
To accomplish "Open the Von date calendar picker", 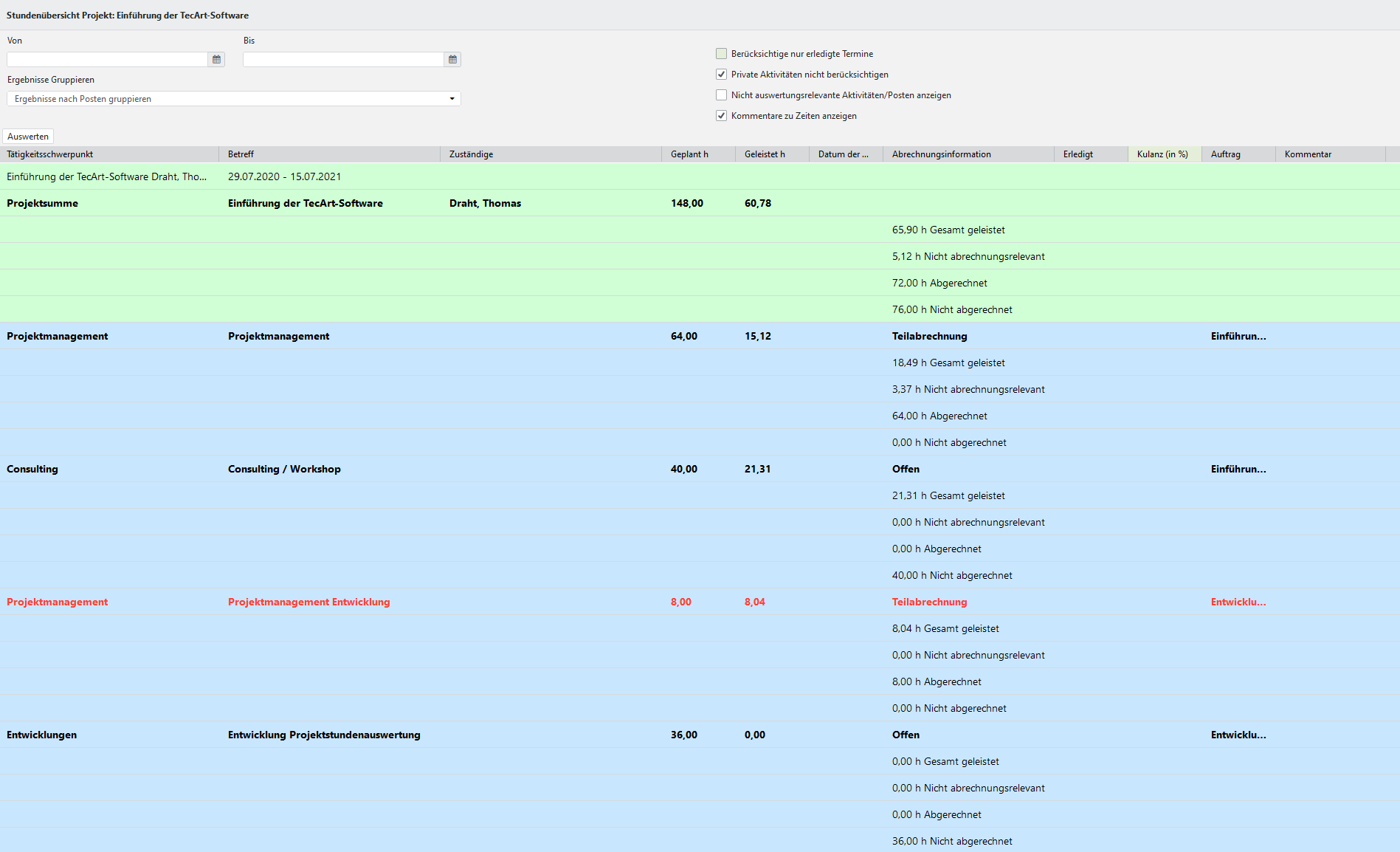I will tap(217, 60).
